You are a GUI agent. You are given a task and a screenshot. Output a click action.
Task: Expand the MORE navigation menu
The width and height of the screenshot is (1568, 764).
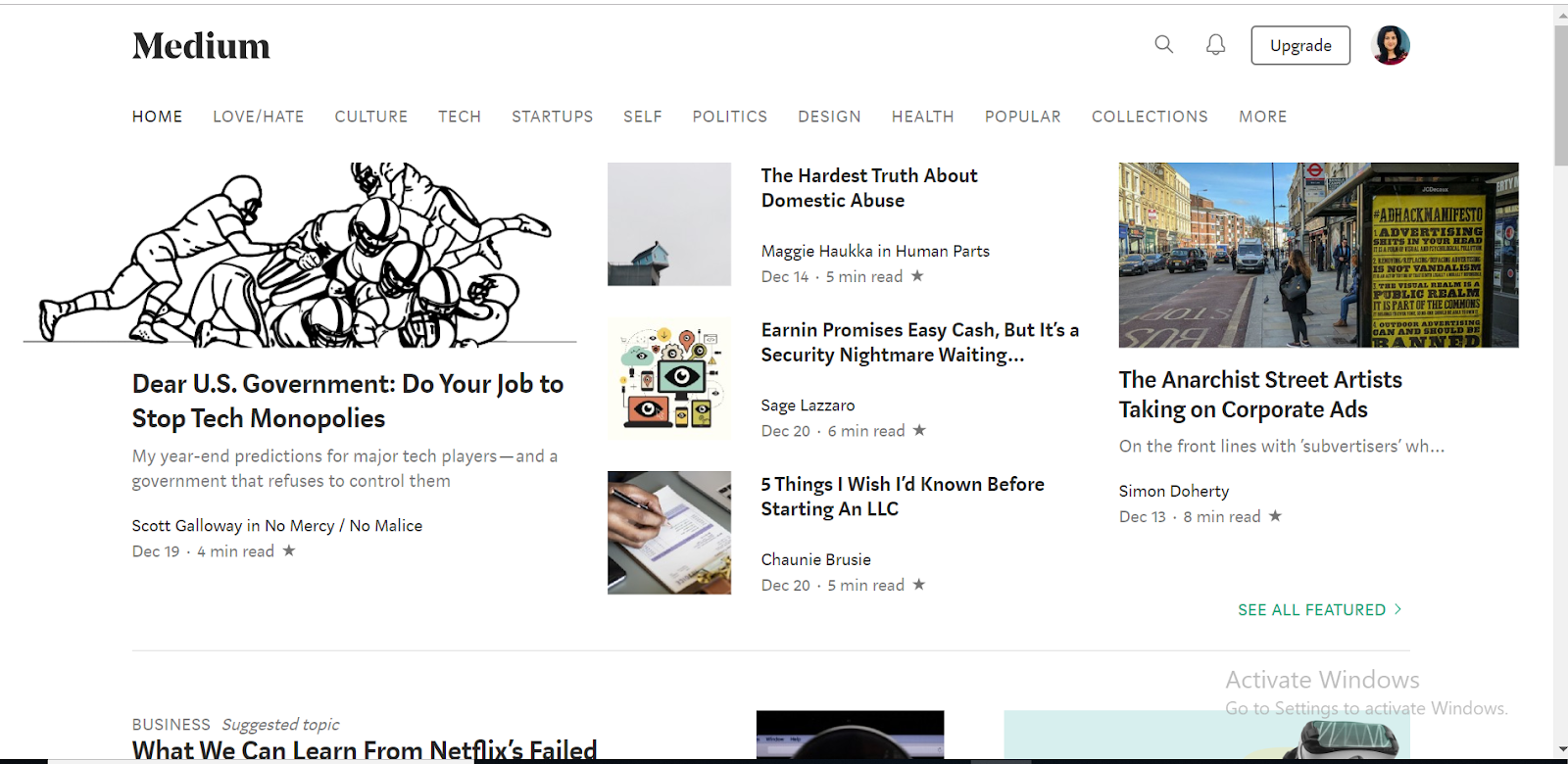pos(1263,117)
